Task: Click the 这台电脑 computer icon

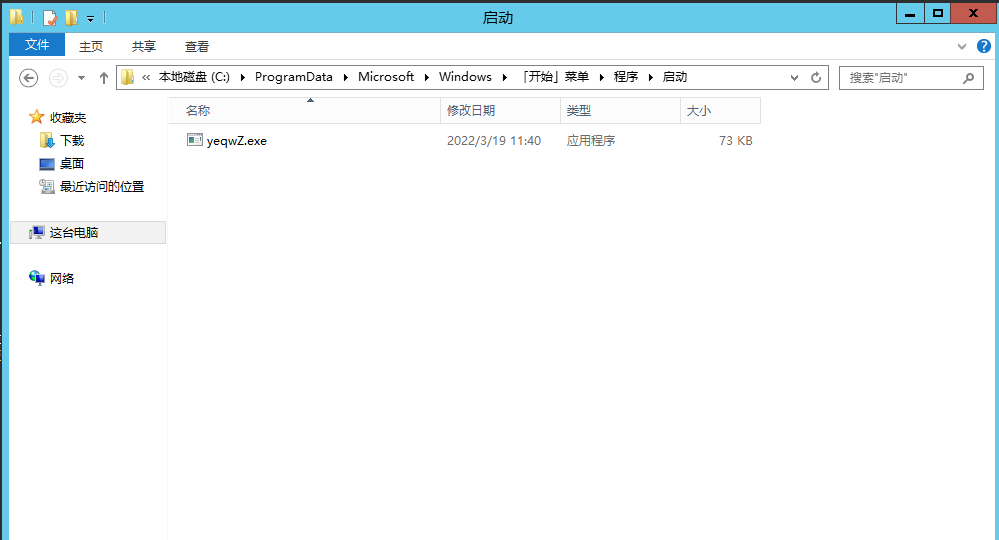Action: (x=37, y=232)
